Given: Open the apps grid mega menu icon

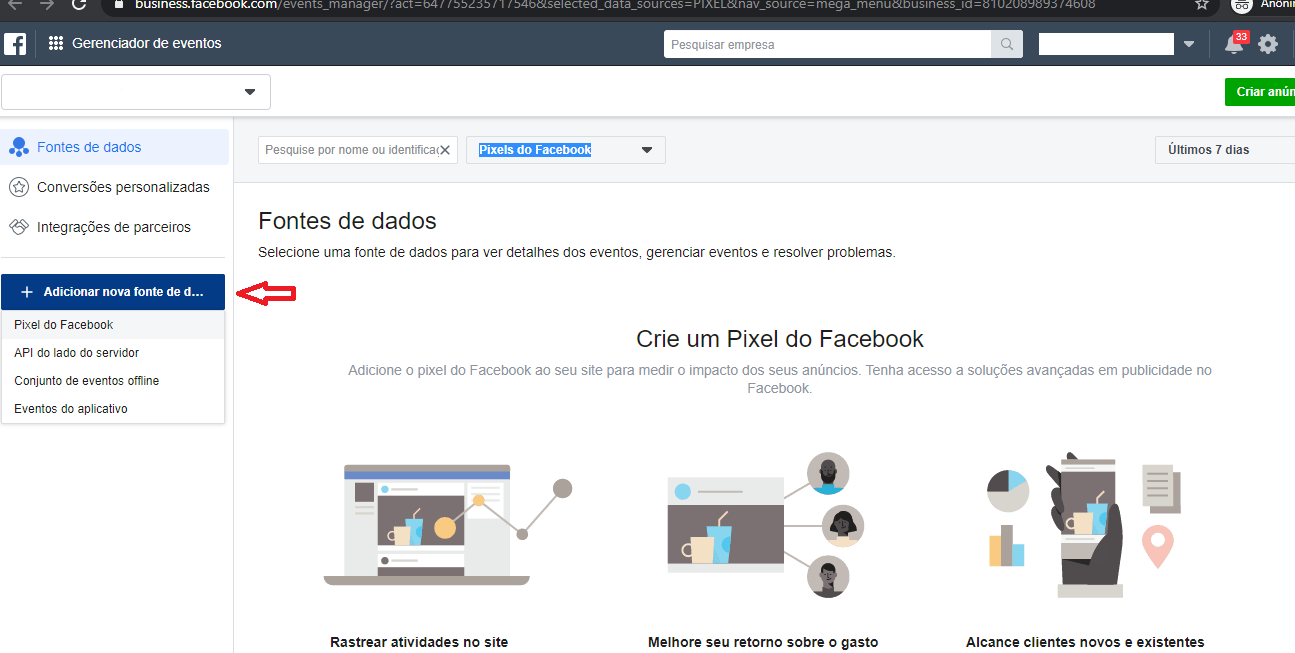Looking at the screenshot, I should 56,44.
